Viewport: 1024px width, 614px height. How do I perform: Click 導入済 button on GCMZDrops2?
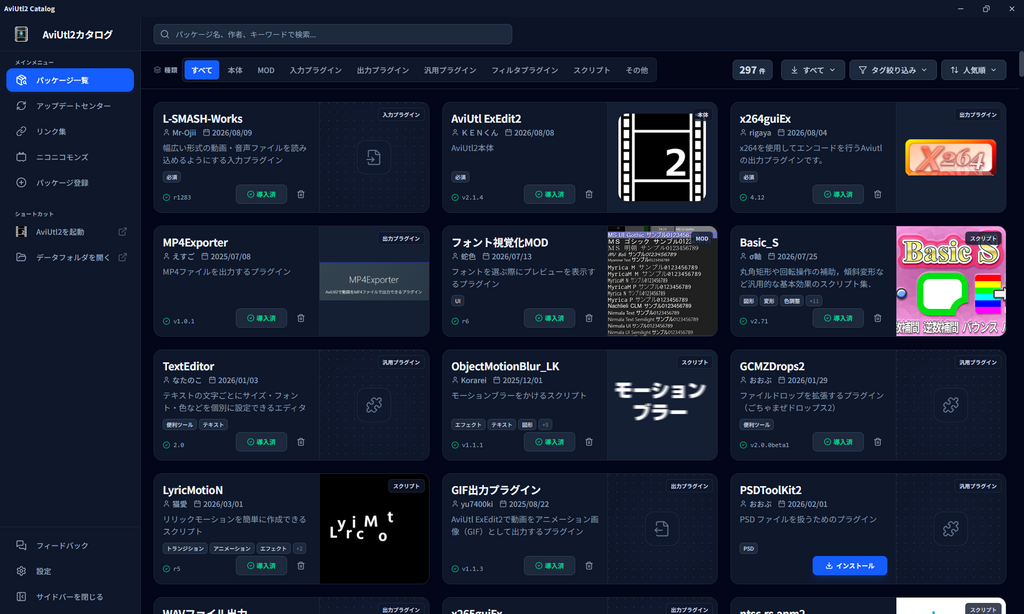click(x=838, y=442)
